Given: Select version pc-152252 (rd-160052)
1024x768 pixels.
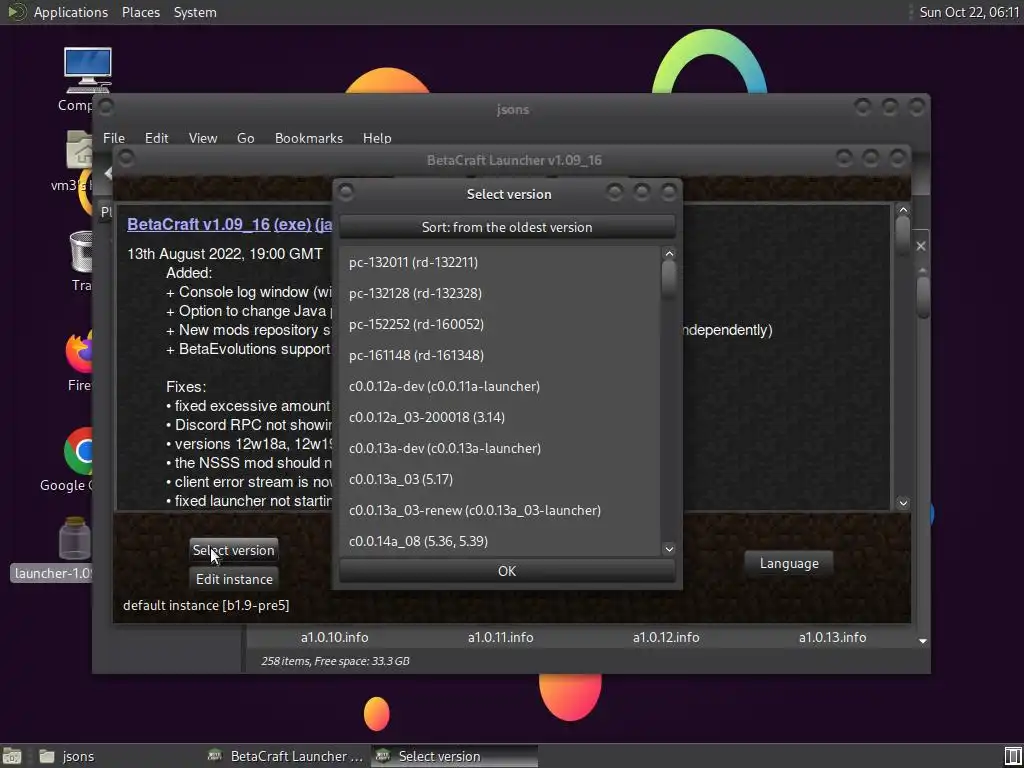Looking at the screenshot, I should [x=500, y=325].
